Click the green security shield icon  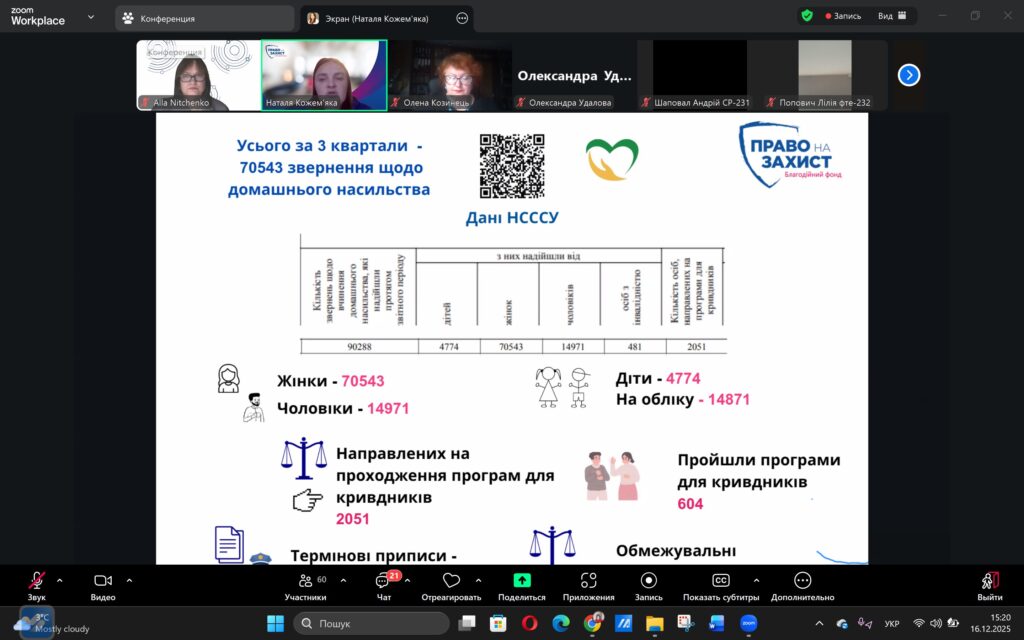click(x=807, y=16)
